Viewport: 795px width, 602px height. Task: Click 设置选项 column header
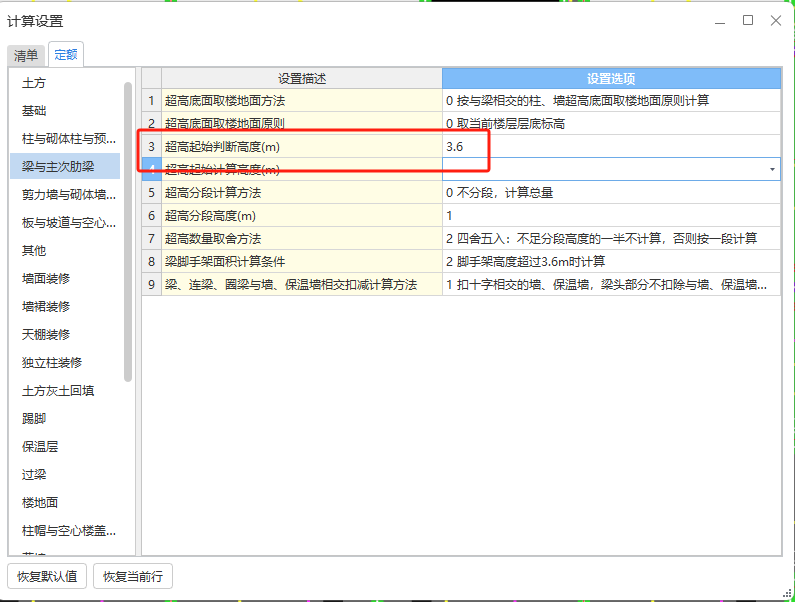coord(610,79)
